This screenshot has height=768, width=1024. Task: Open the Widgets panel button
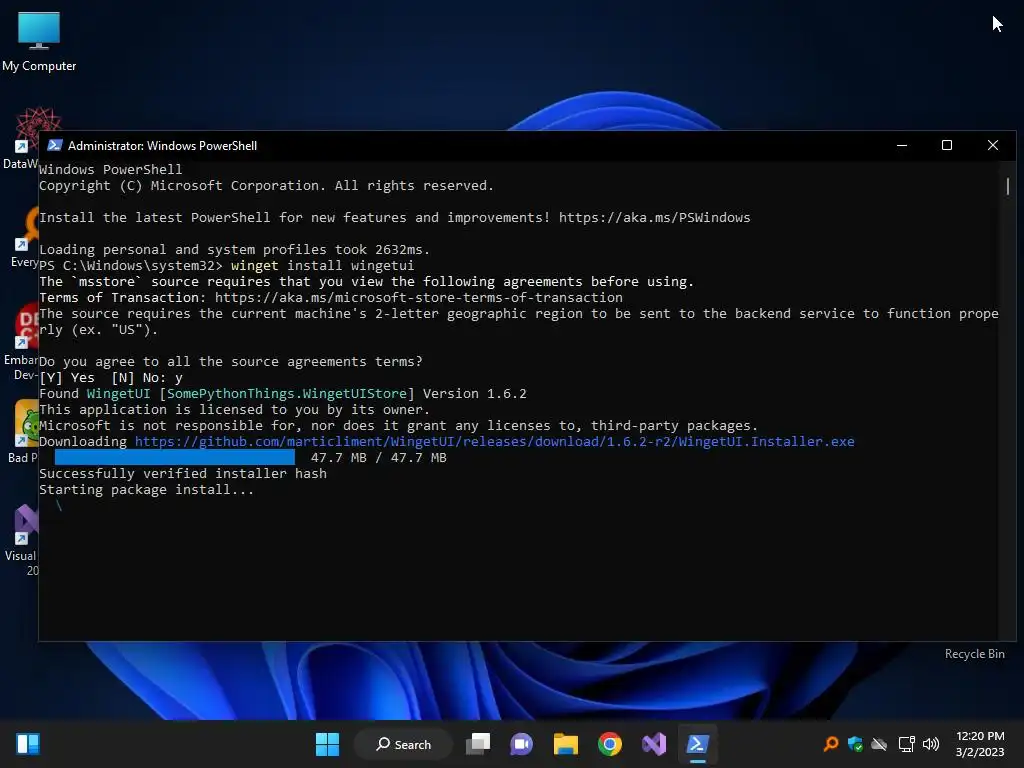[28, 744]
